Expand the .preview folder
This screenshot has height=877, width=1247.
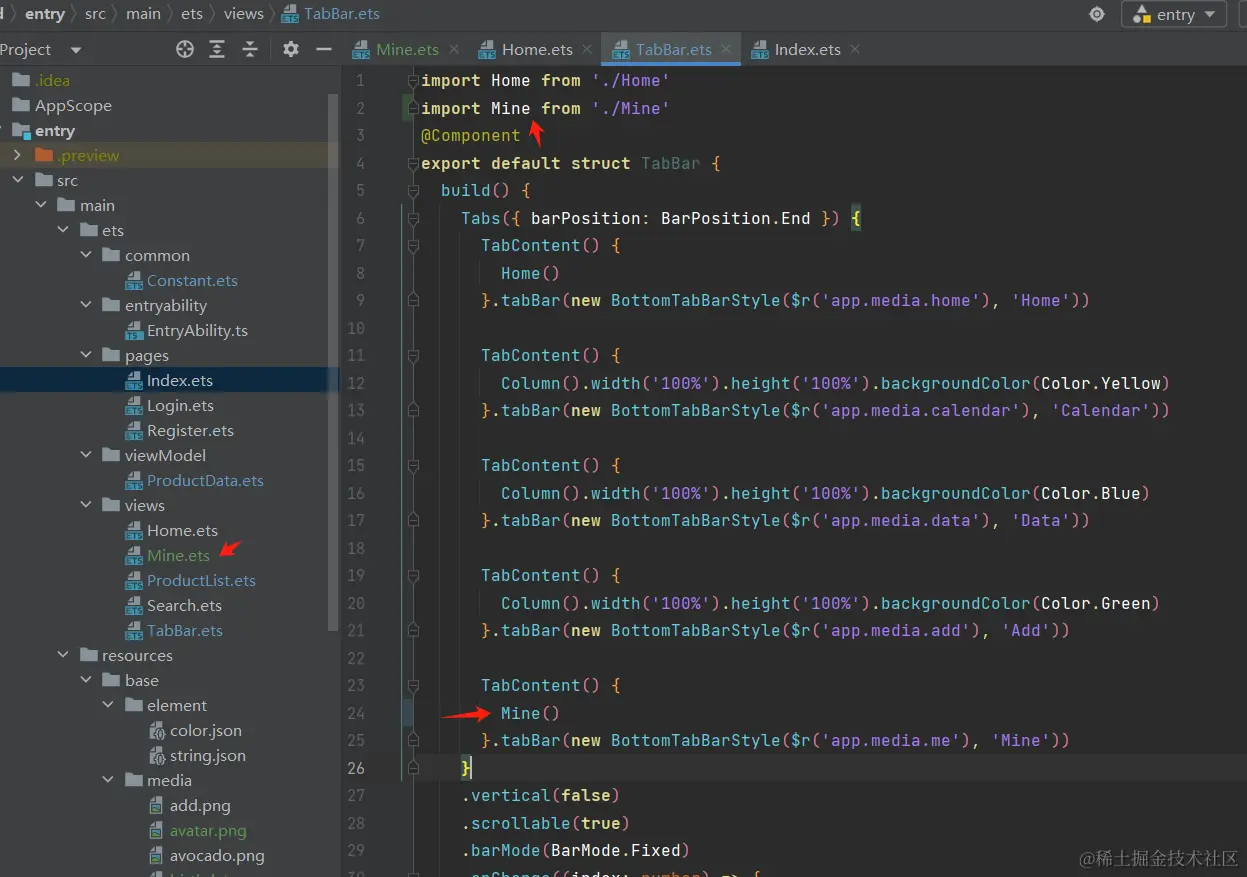click(x=17, y=155)
